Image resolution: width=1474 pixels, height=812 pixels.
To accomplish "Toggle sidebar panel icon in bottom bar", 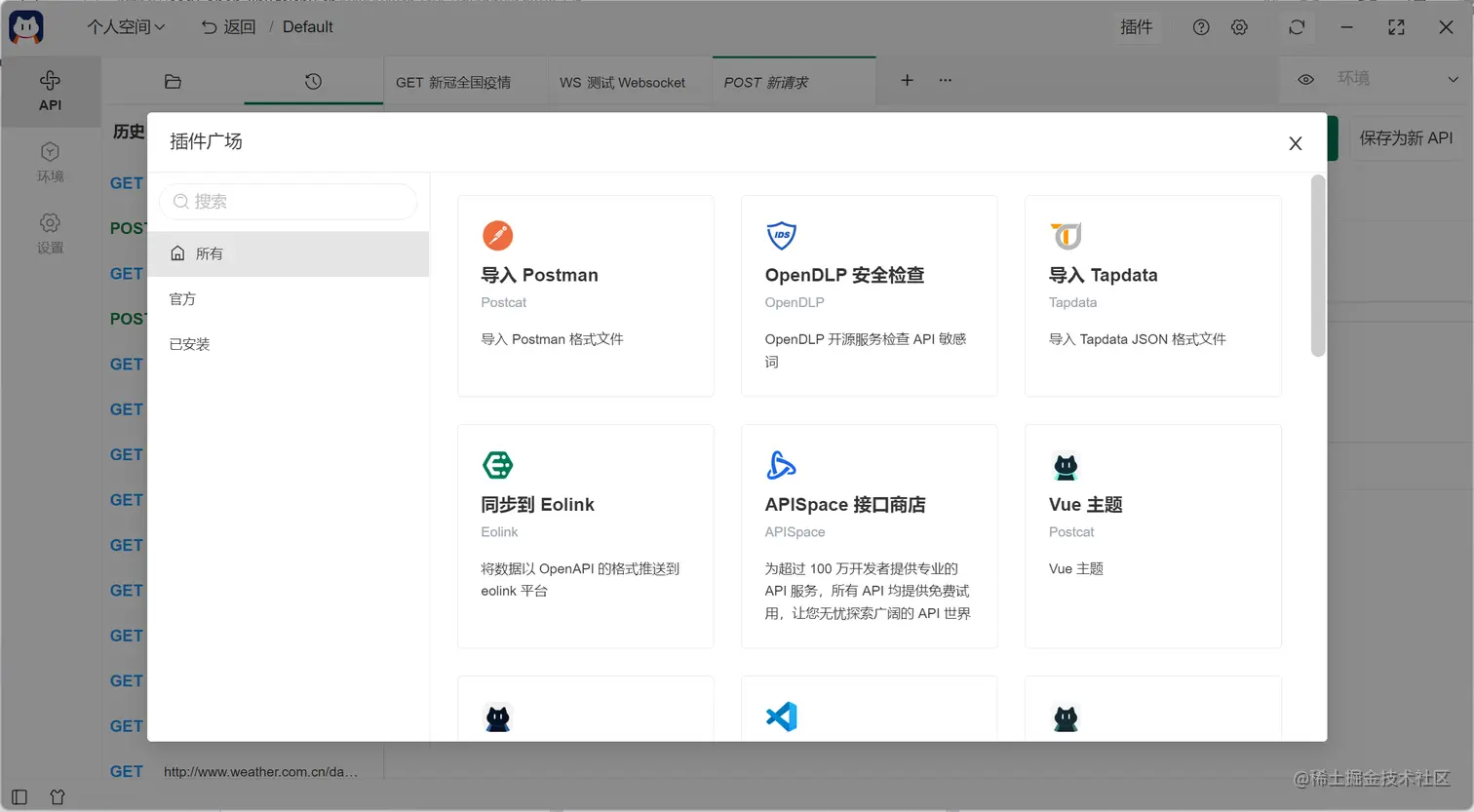I will coord(19,796).
